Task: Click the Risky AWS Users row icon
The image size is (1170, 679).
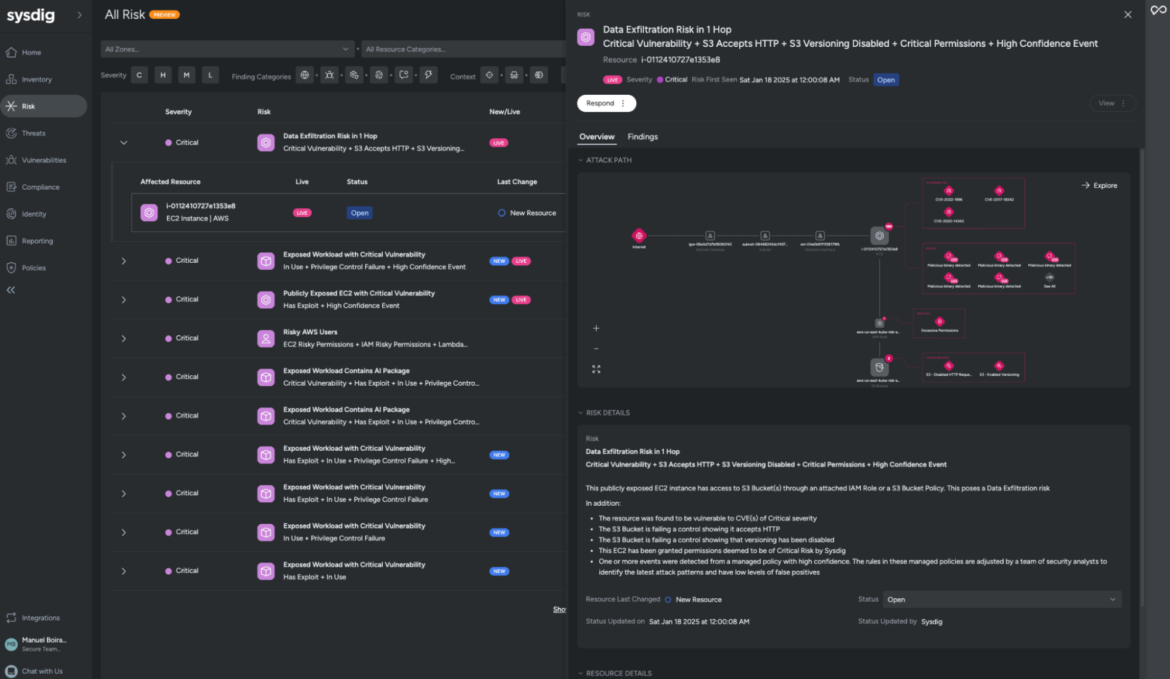Action: (266, 338)
